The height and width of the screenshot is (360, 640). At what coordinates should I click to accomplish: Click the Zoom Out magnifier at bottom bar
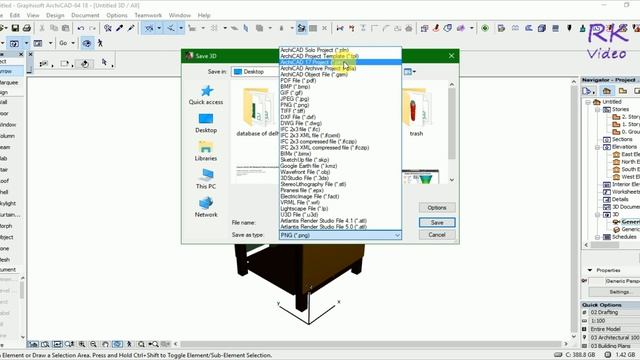pos(93,344)
